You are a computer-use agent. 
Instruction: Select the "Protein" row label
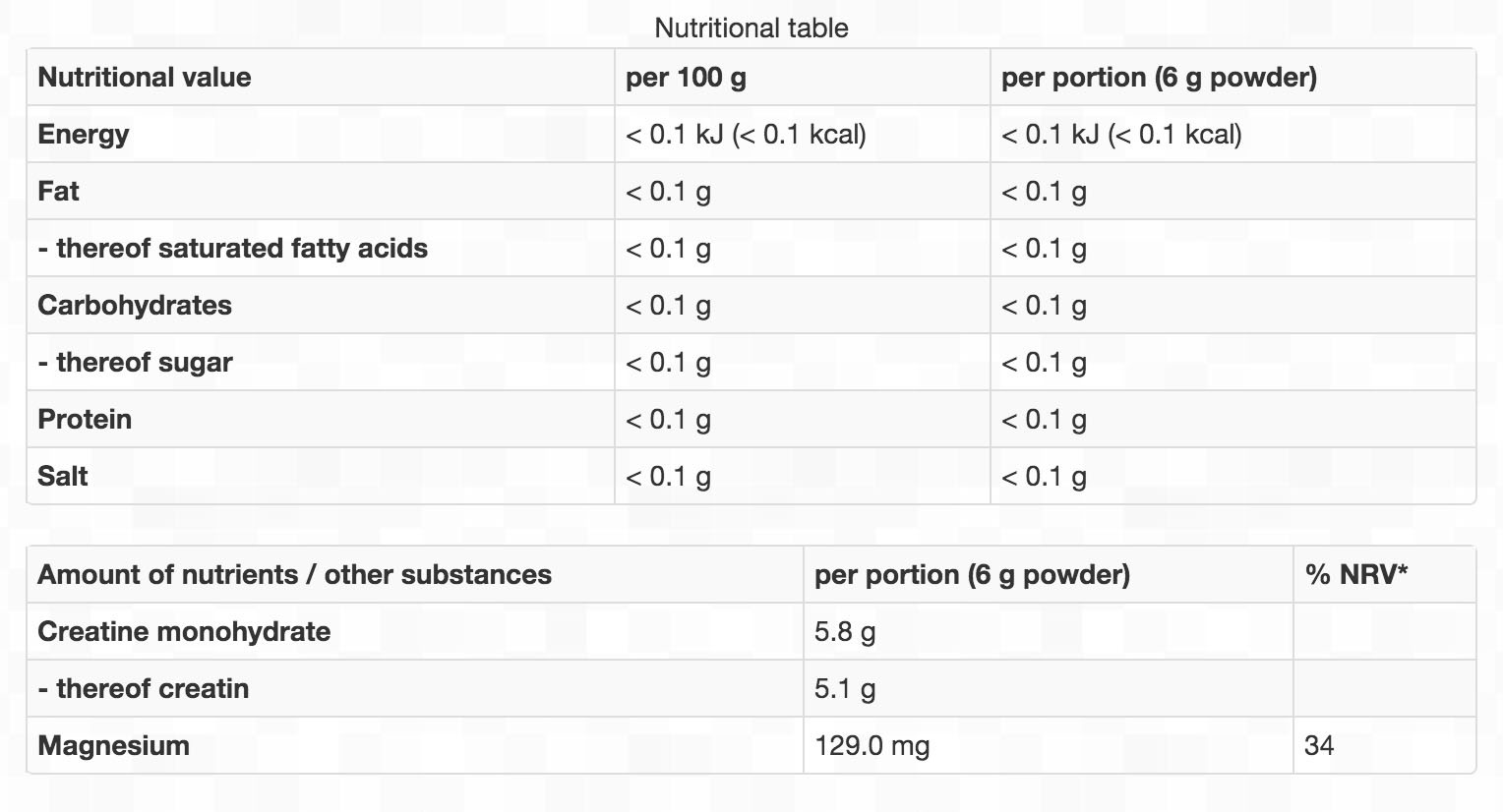click(85, 420)
